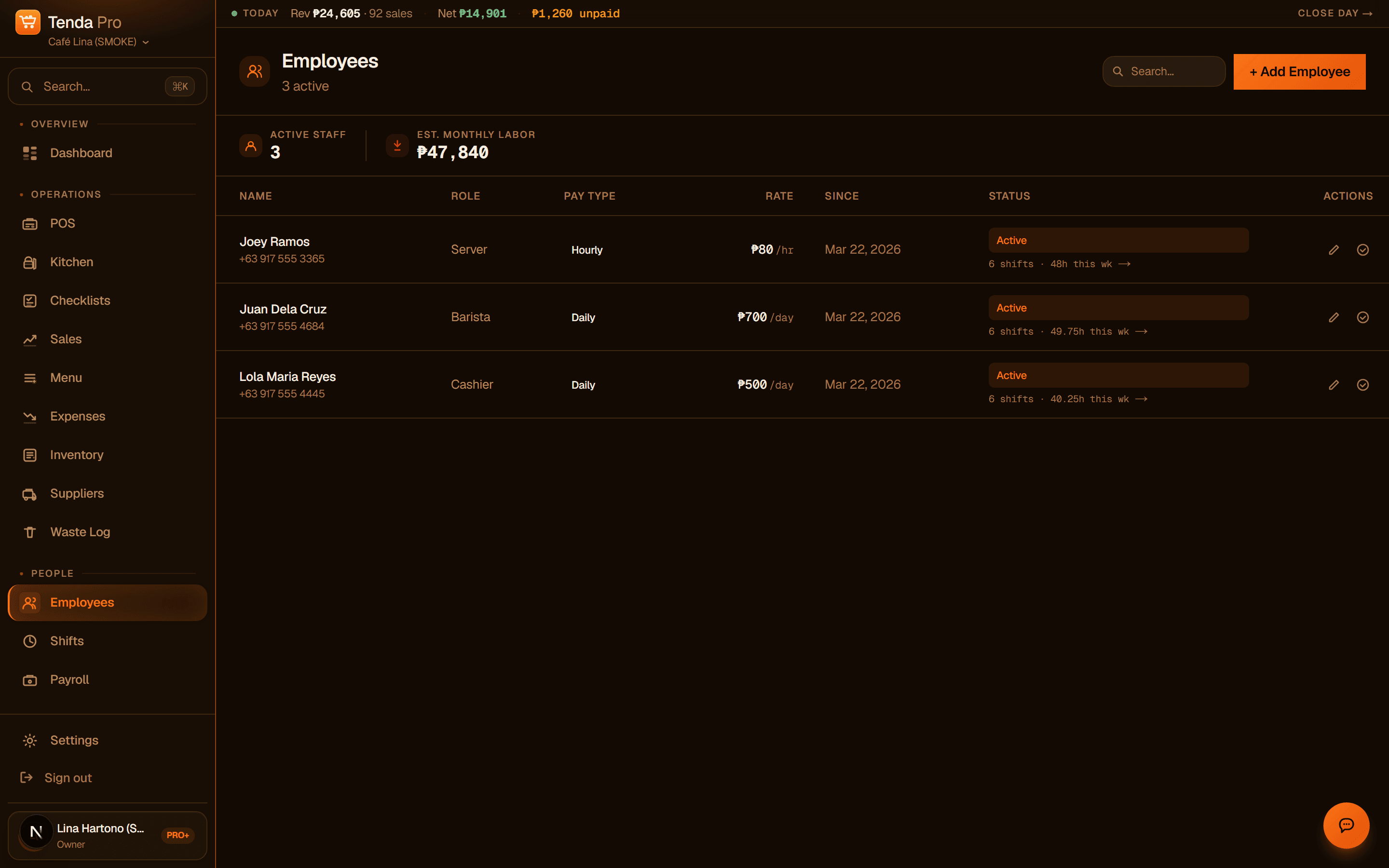Click the Settings gear icon
The width and height of the screenshot is (1389, 868).
click(30, 741)
